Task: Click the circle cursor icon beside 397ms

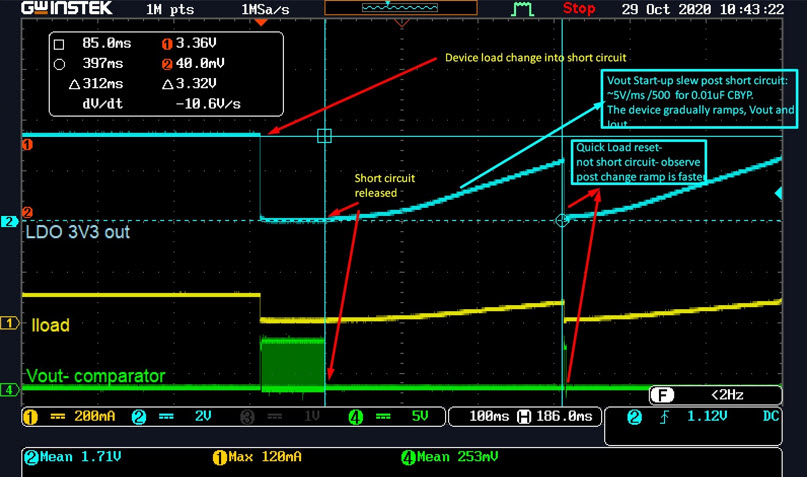Action: (59, 64)
